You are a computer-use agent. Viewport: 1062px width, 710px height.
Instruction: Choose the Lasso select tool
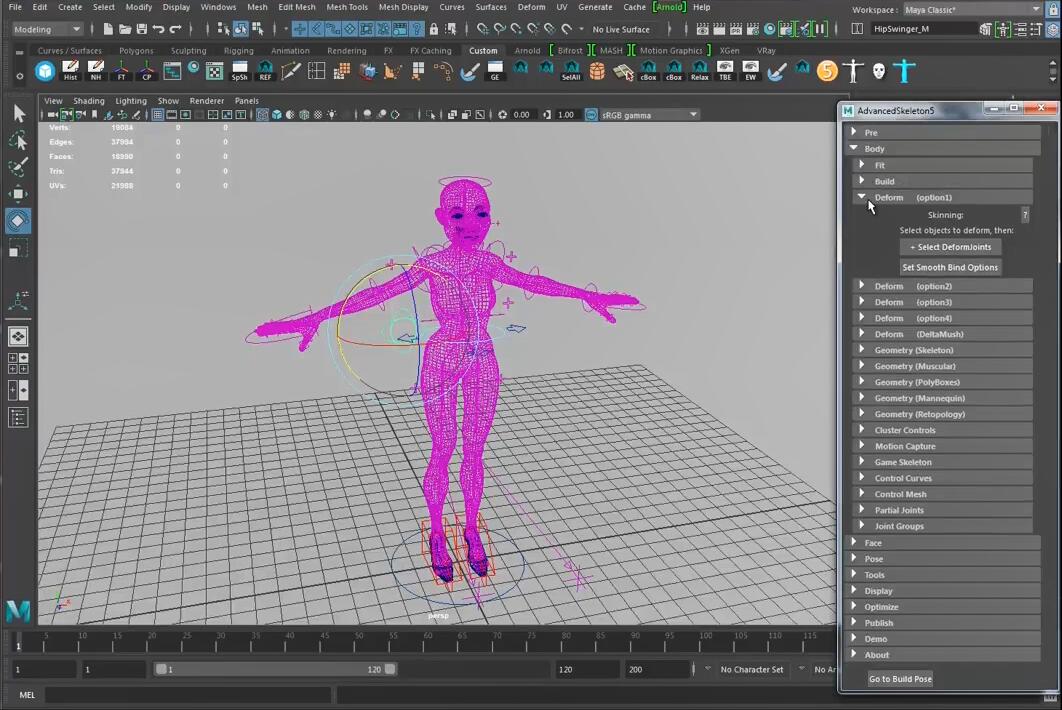[x=18, y=140]
